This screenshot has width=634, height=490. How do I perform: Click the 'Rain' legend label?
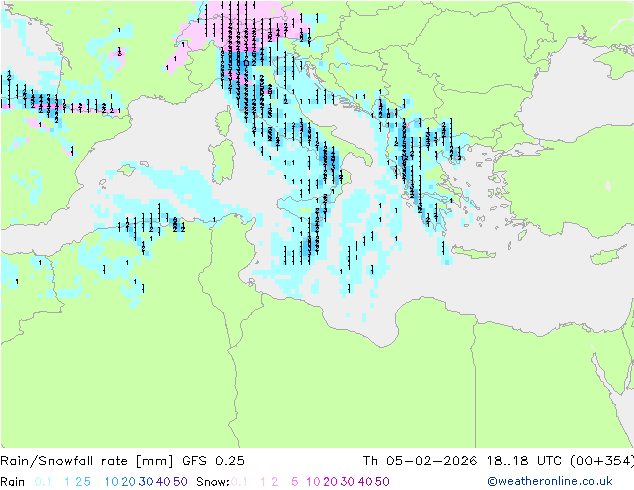(x=13, y=482)
